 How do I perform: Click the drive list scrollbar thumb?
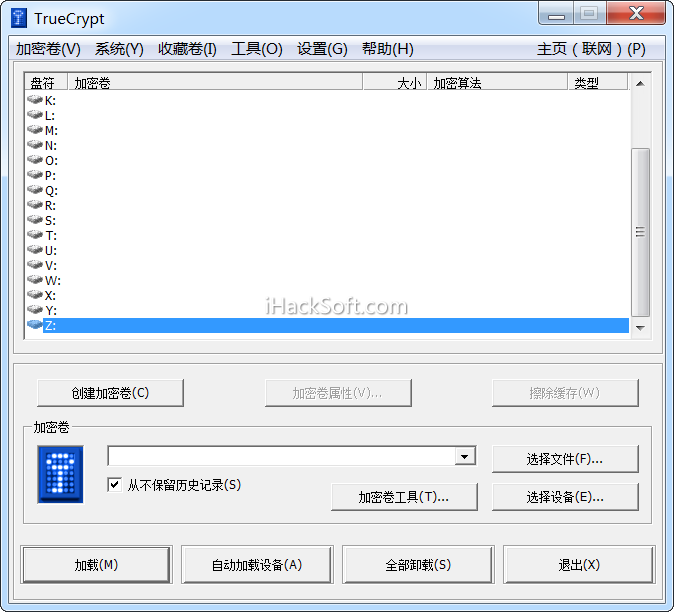click(640, 232)
